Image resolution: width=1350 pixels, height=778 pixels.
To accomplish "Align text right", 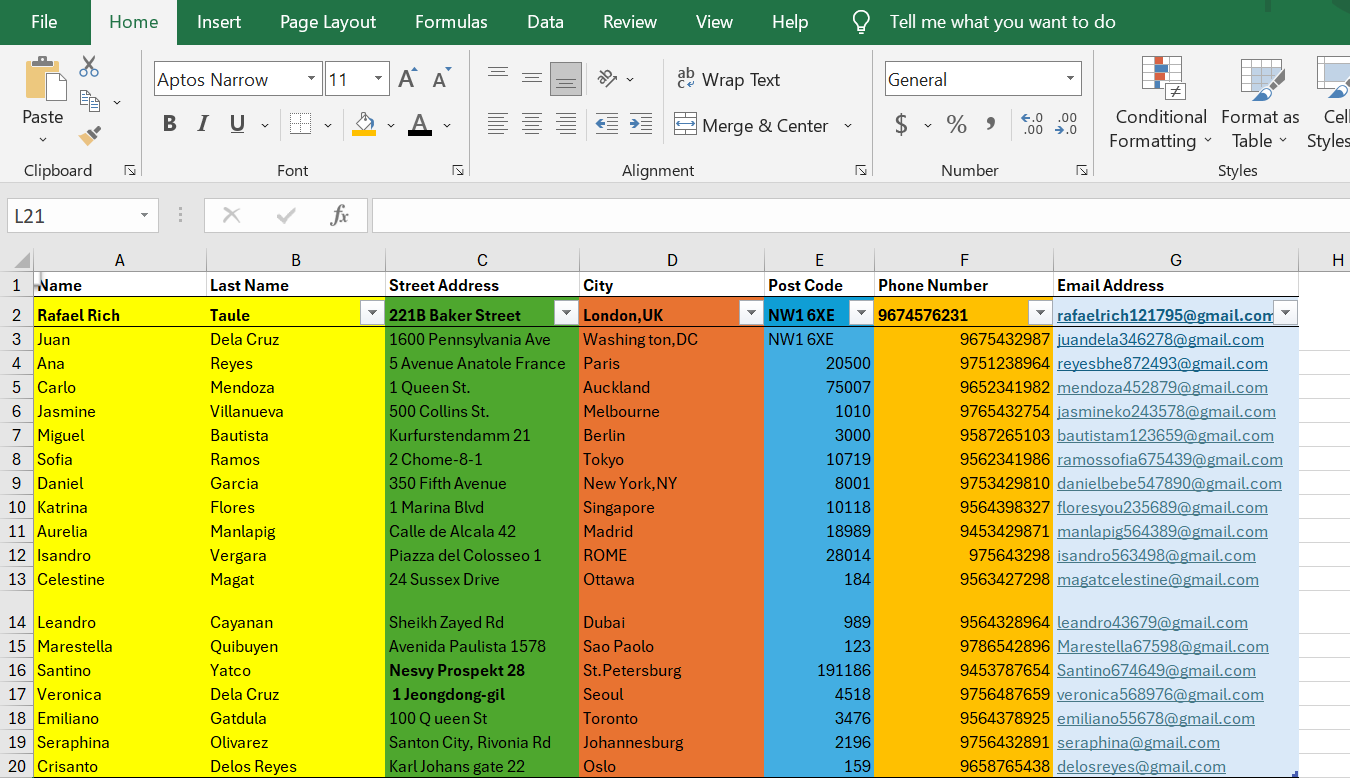I will pyautogui.click(x=566, y=124).
